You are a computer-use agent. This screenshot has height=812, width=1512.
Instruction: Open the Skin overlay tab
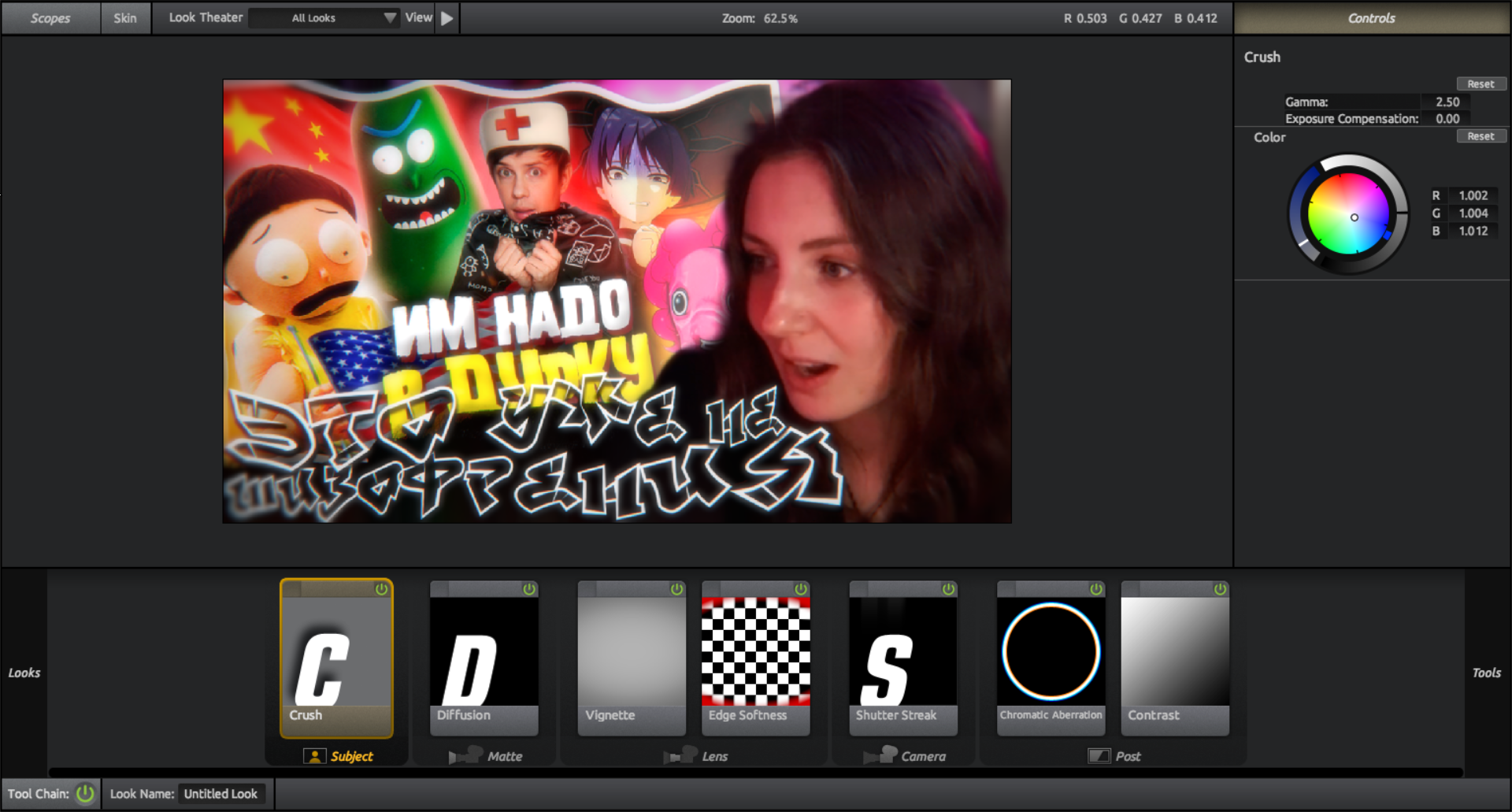tap(125, 18)
